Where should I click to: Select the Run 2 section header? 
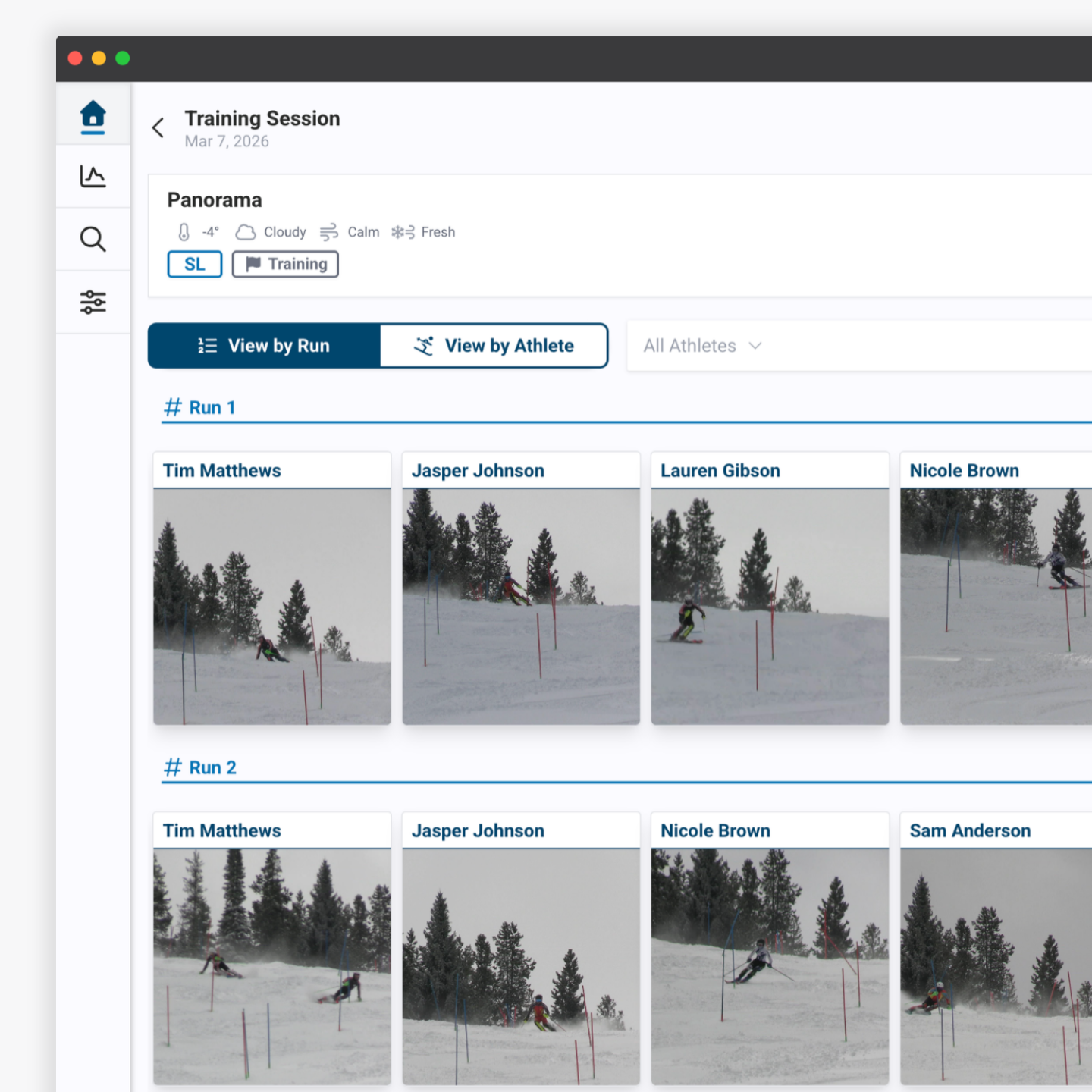pyautogui.click(x=201, y=768)
